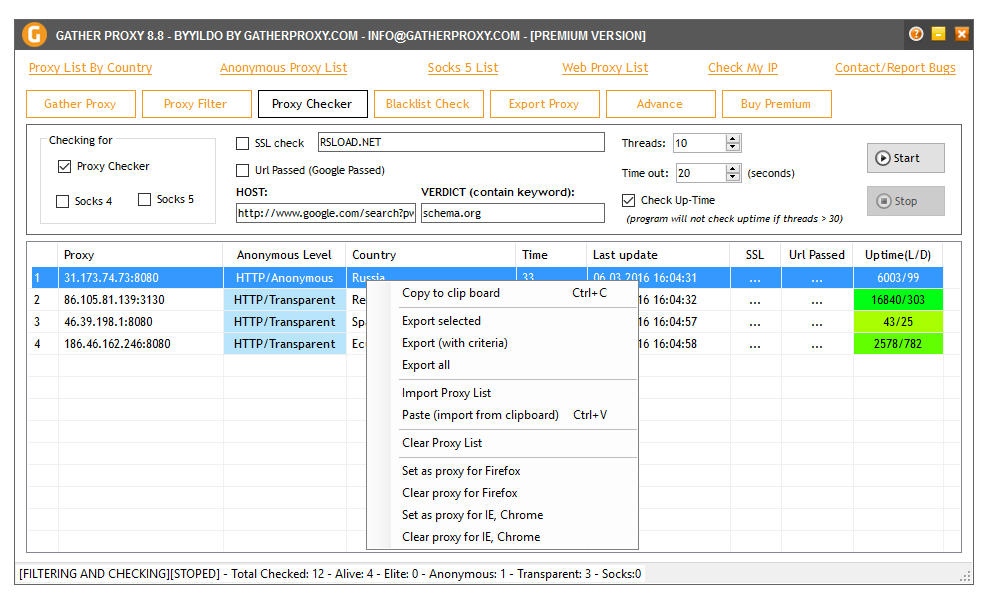
Task: Switch to the Blacklist Check tab
Action: pos(427,104)
